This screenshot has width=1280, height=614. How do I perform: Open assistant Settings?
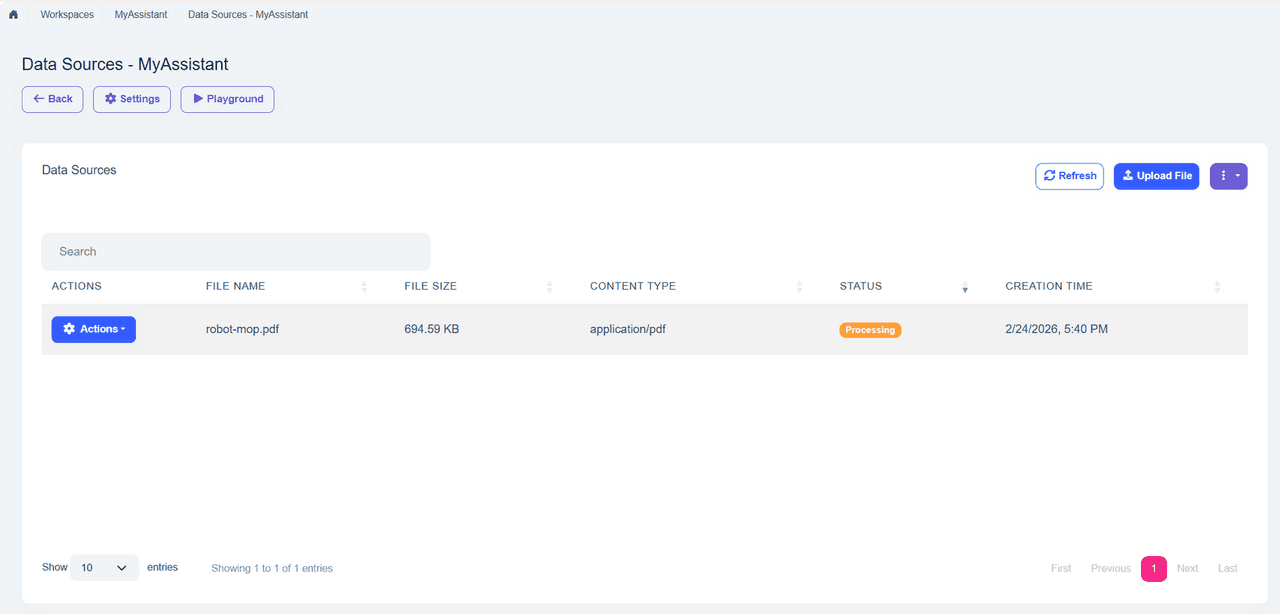tap(132, 99)
